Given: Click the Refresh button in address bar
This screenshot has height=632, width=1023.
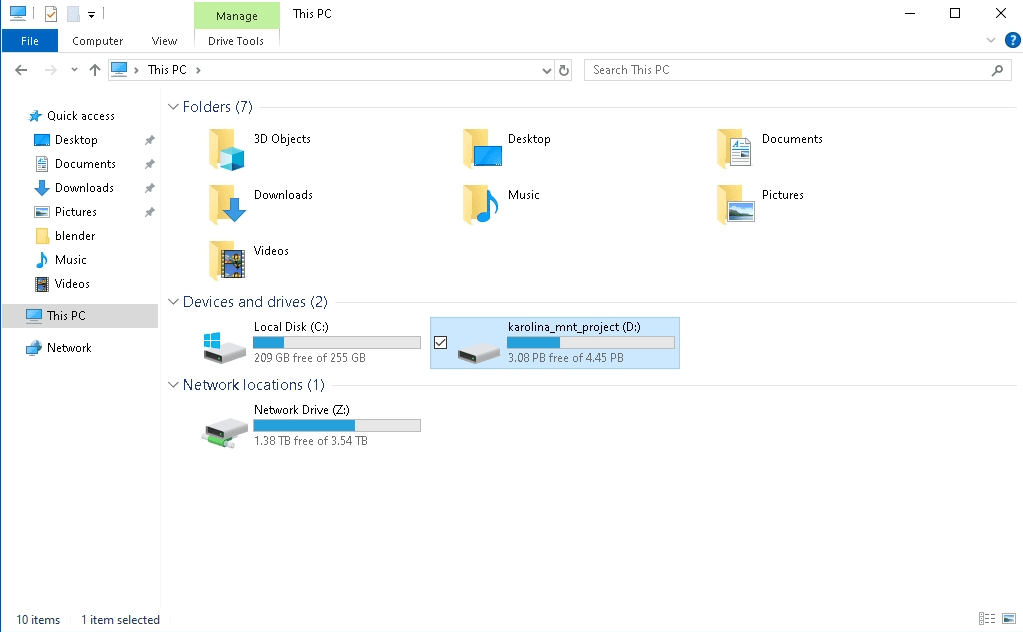Looking at the screenshot, I should (564, 70).
